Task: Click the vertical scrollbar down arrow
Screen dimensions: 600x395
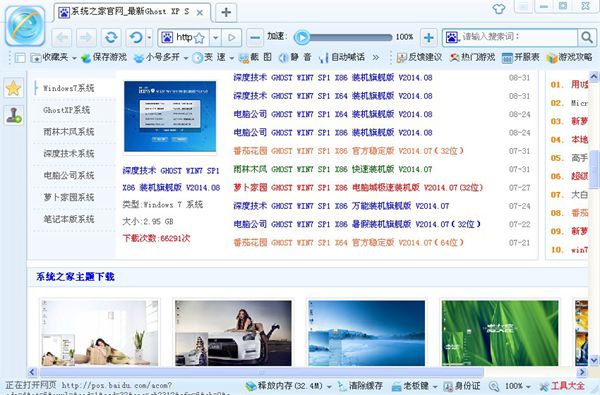Action: click(594, 360)
